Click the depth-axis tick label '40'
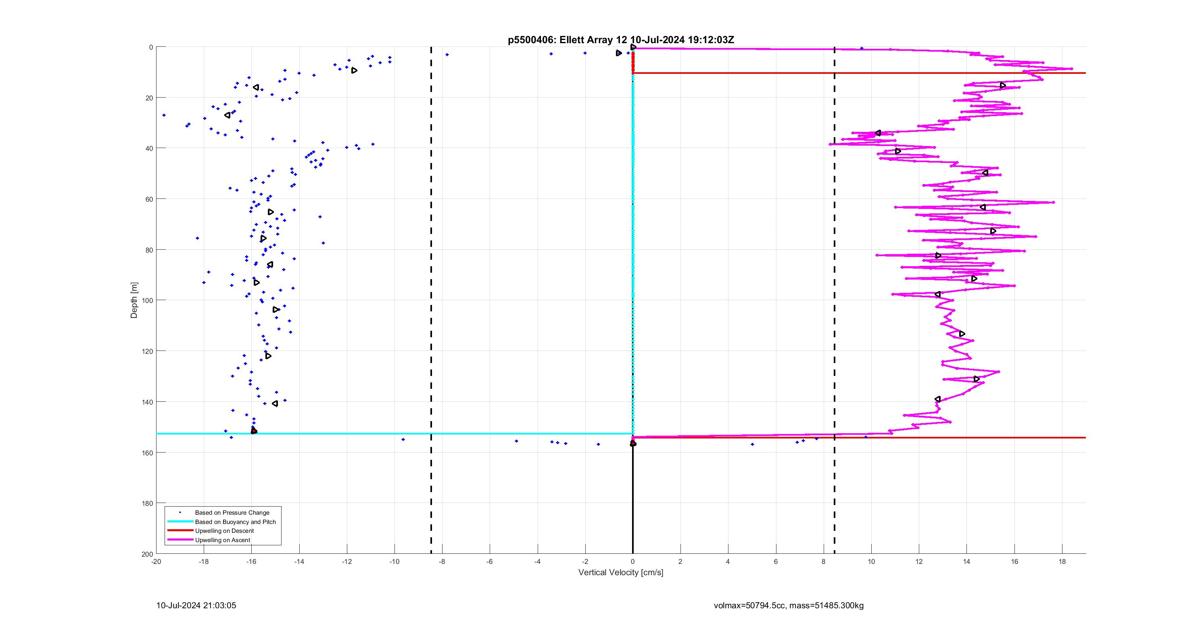The height and width of the screenshot is (622, 1200). click(x=147, y=148)
